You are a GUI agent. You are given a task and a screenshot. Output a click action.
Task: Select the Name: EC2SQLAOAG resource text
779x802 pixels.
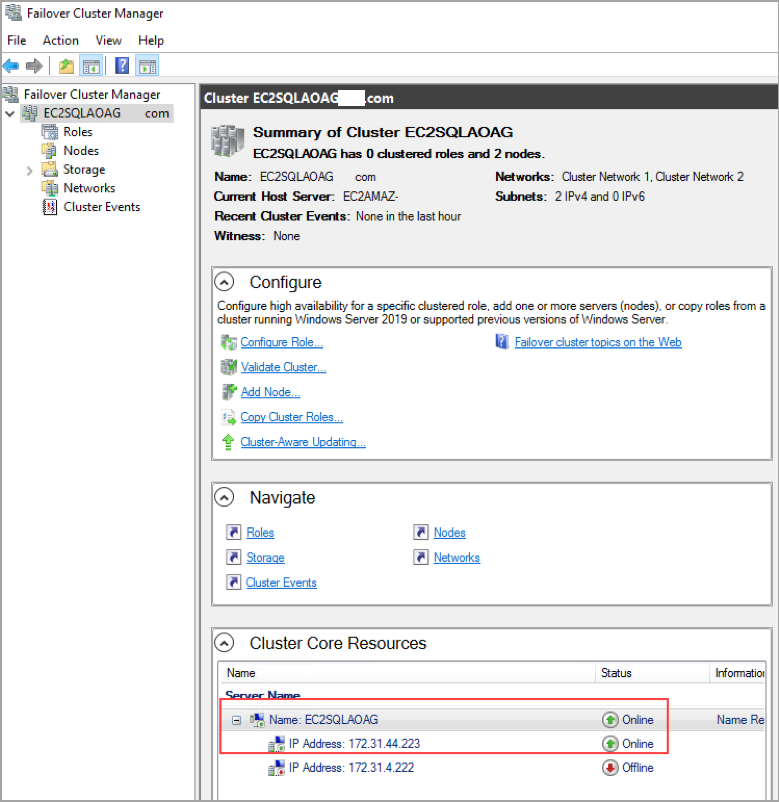[324, 720]
